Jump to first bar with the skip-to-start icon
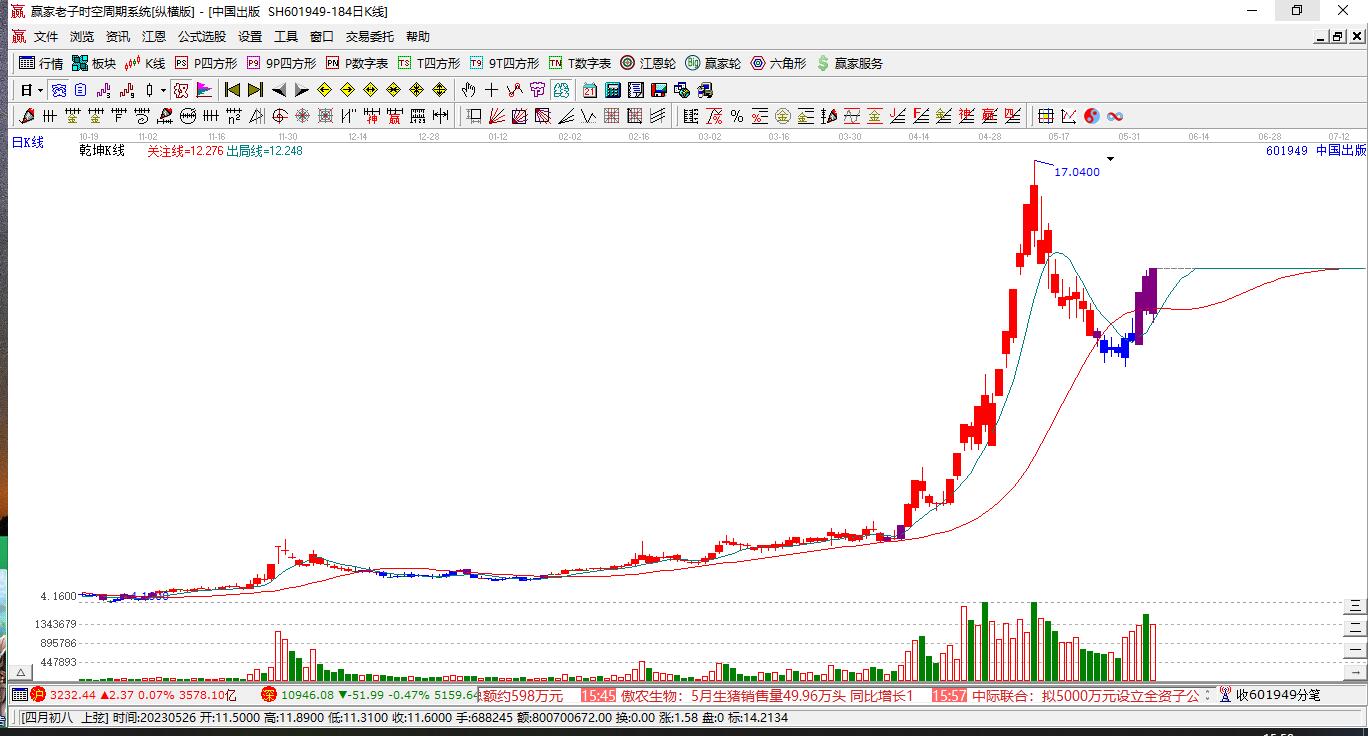The height and width of the screenshot is (736, 1368). [232, 90]
